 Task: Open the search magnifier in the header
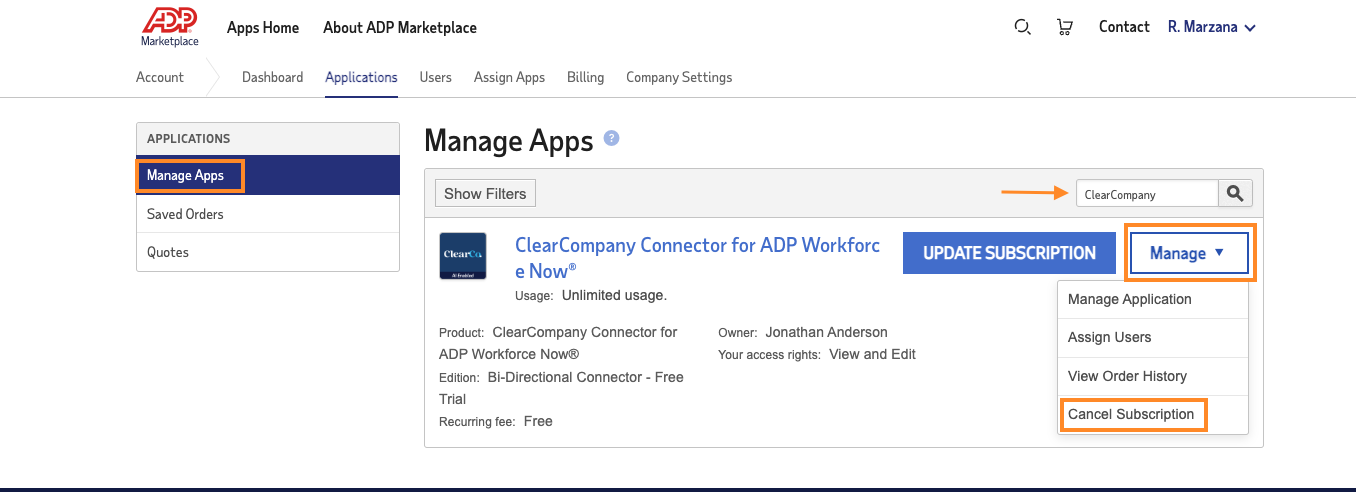[x=1022, y=27]
